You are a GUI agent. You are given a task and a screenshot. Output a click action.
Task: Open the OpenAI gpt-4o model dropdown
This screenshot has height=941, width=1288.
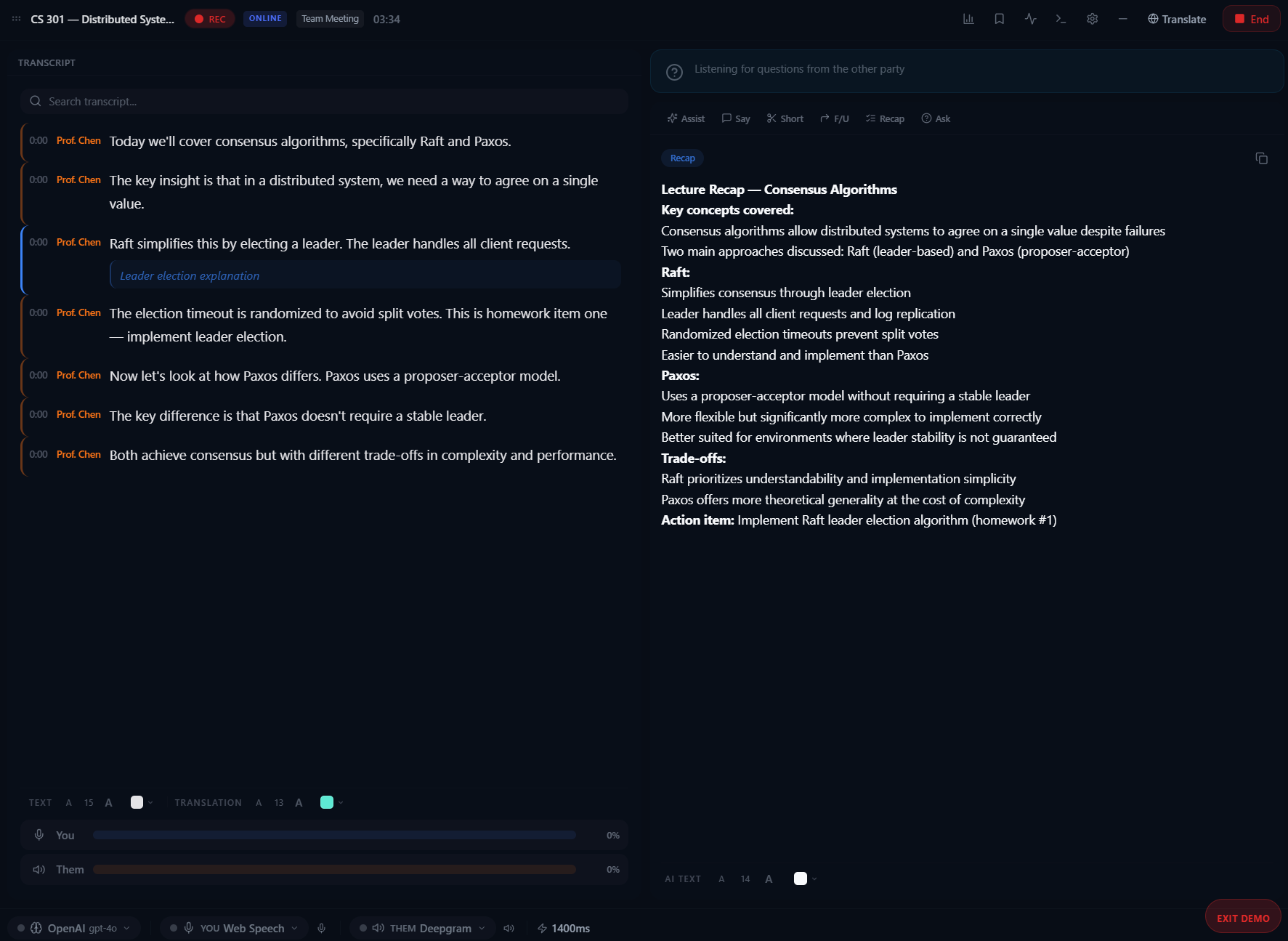point(74,928)
